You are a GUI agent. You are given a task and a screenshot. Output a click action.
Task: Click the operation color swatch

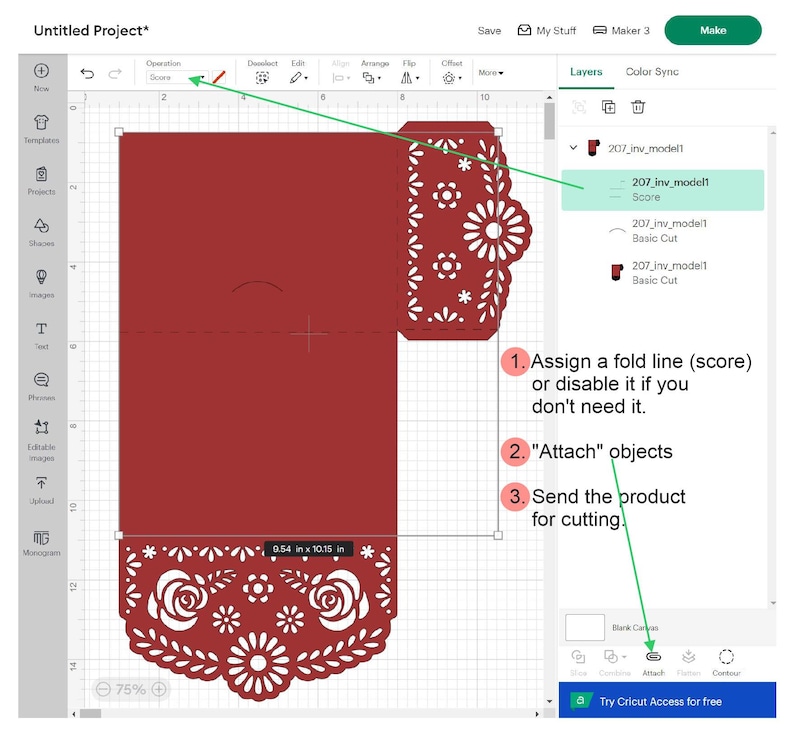[x=219, y=77]
